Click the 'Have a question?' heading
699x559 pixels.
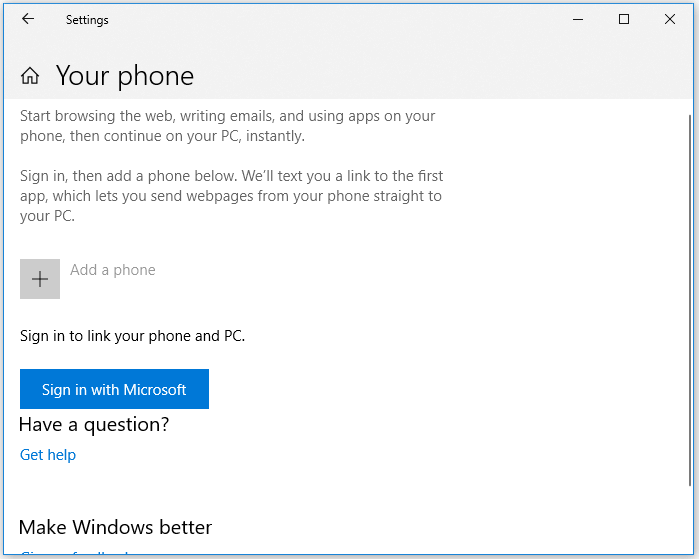94,425
